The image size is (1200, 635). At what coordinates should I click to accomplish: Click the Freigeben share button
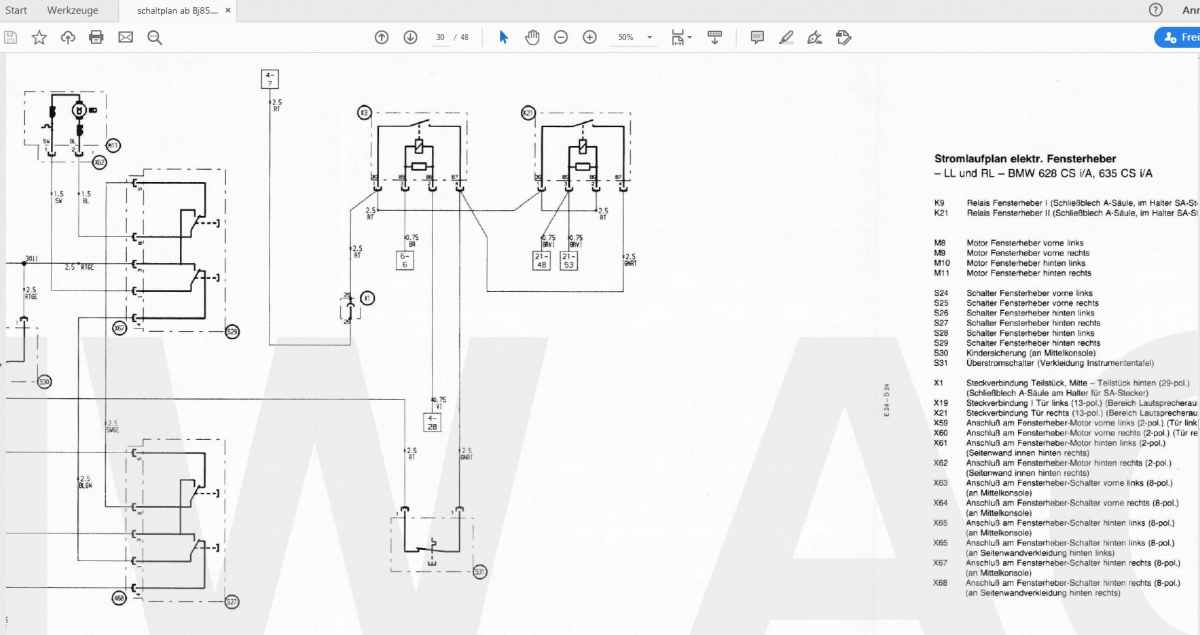click(1178, 37)
